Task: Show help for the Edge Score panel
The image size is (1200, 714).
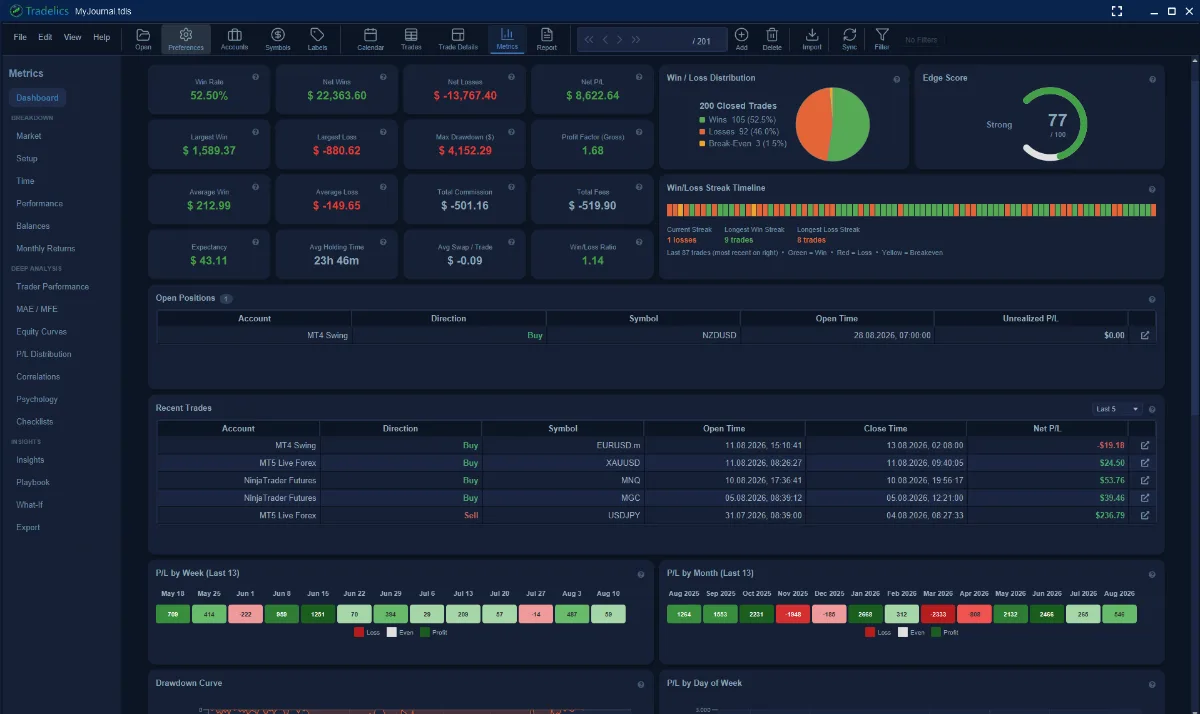Action: [1151, 79]
